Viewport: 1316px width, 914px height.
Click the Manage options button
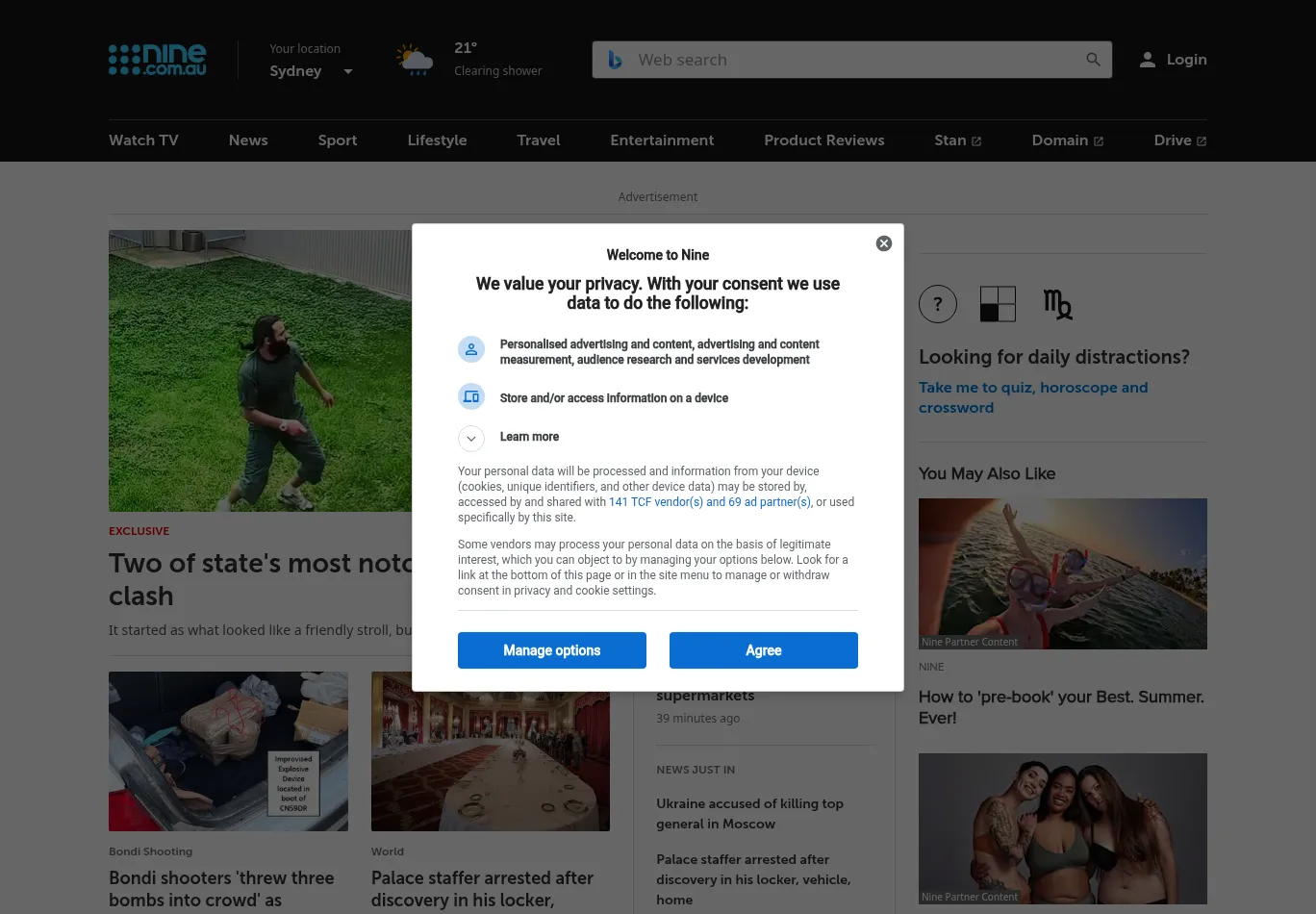click(x=552, y=650)
